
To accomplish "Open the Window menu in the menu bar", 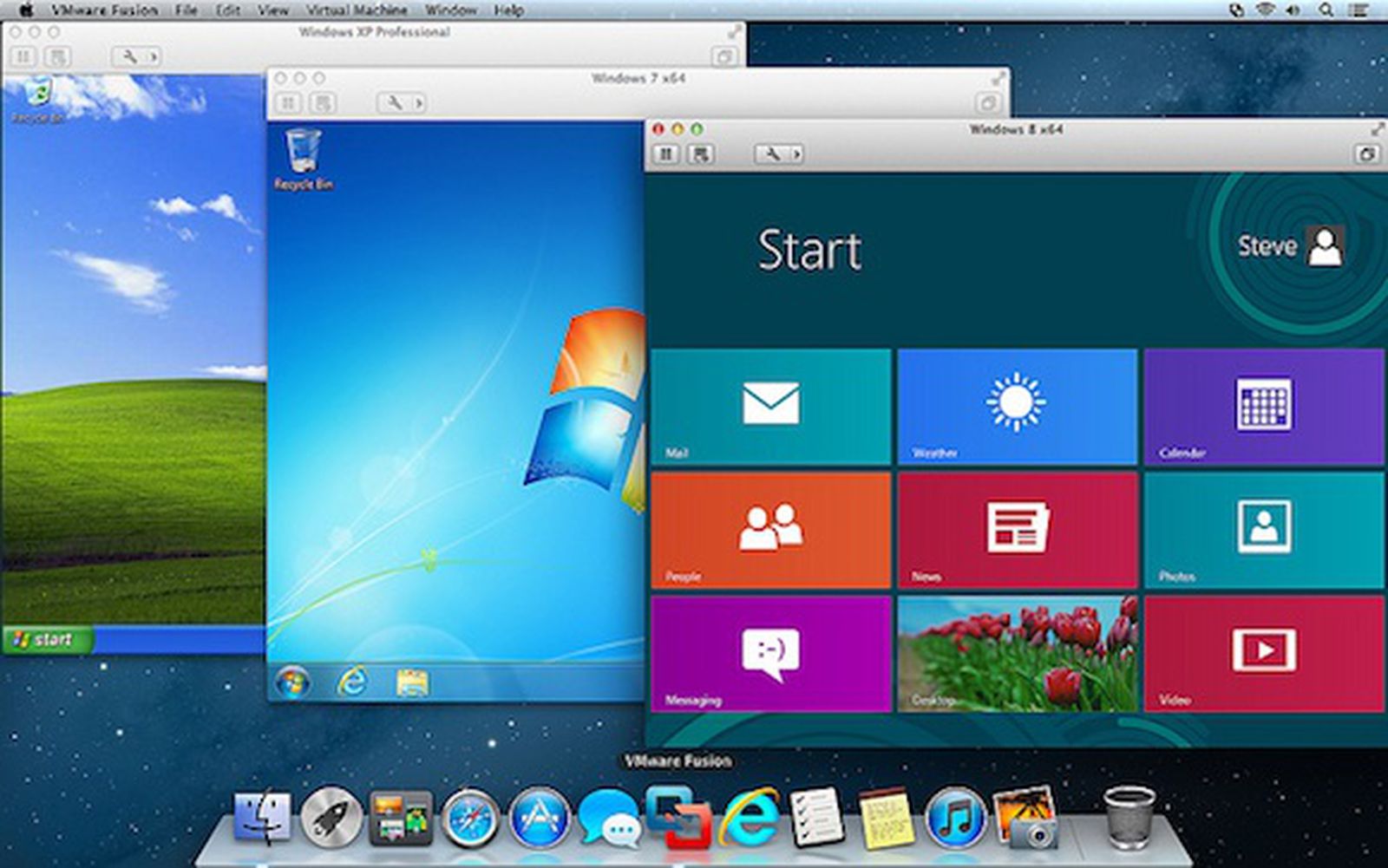I will 452,10.
